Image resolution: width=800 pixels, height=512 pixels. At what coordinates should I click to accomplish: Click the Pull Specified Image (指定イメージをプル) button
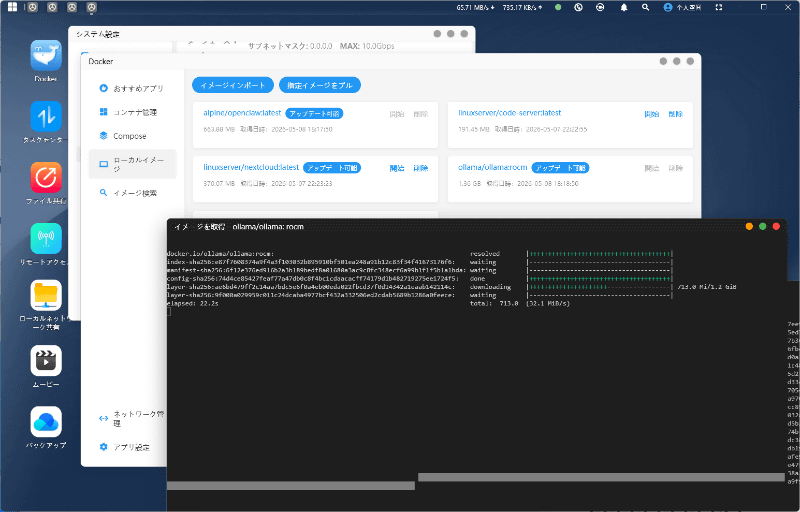click(320, 85)
